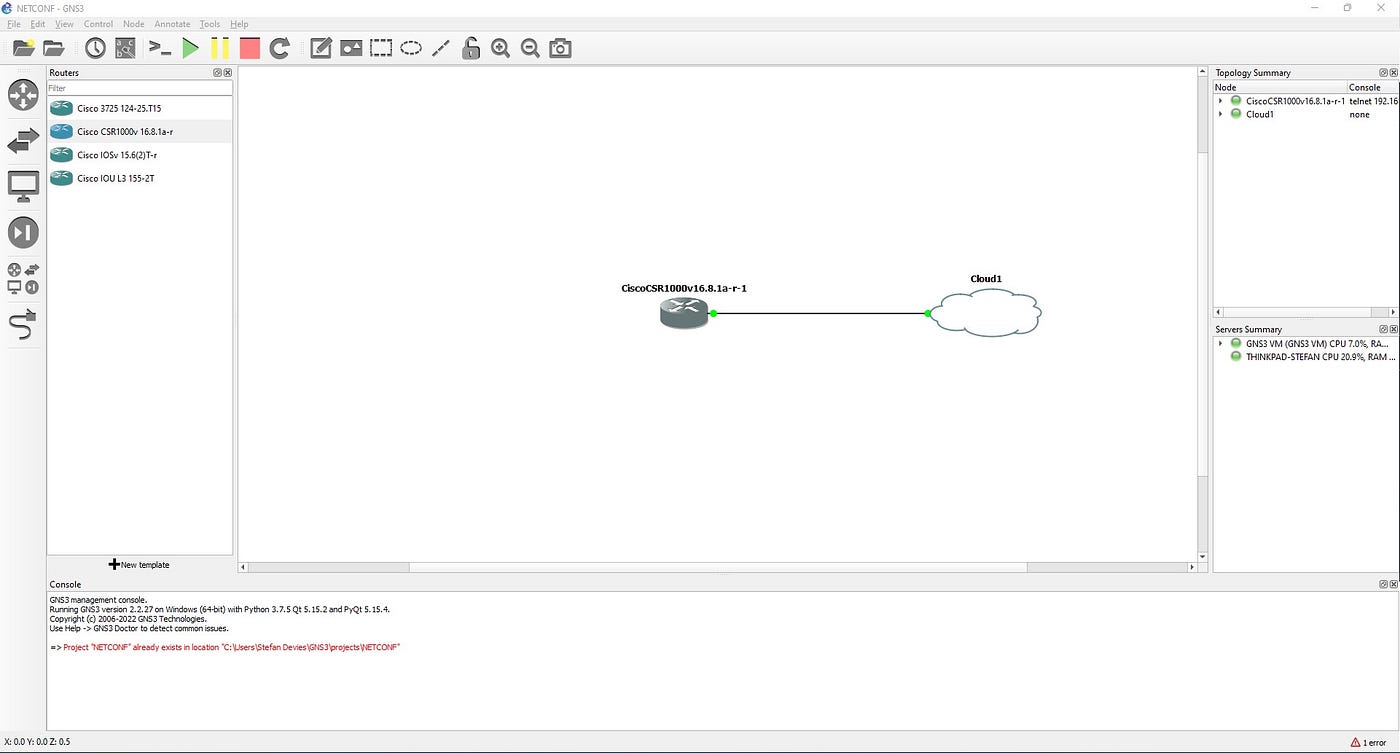Reload all nodes
1400x753 pixels.
point(280,48)
